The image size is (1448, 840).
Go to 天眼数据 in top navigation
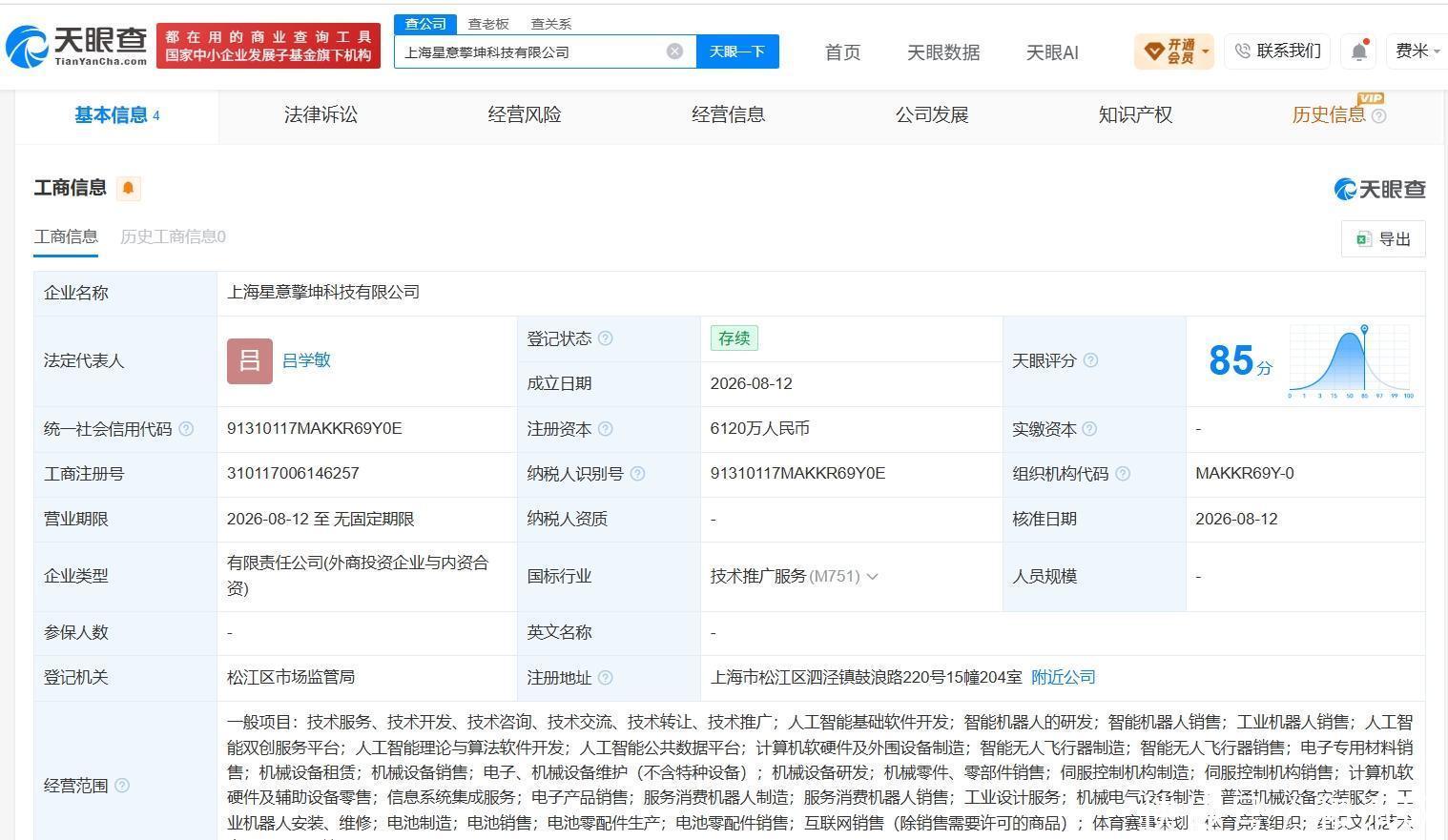click(x=943, y=52)
